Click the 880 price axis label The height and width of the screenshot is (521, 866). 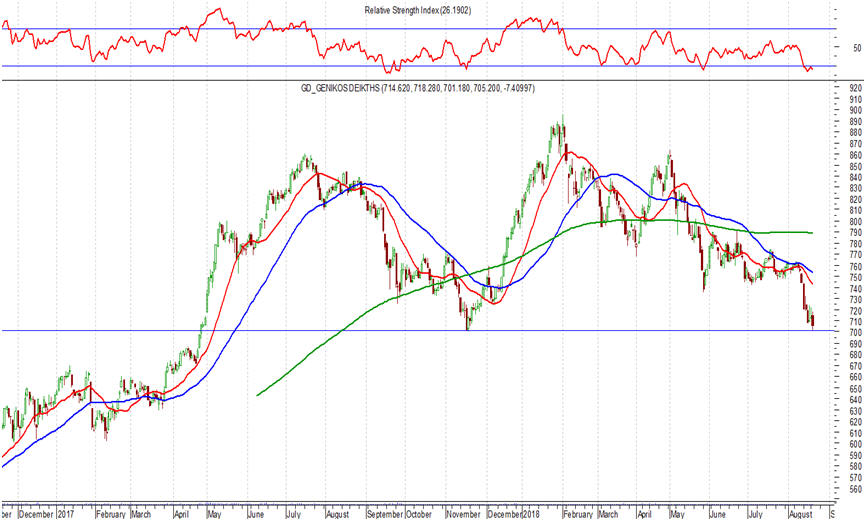click(856, 133)
